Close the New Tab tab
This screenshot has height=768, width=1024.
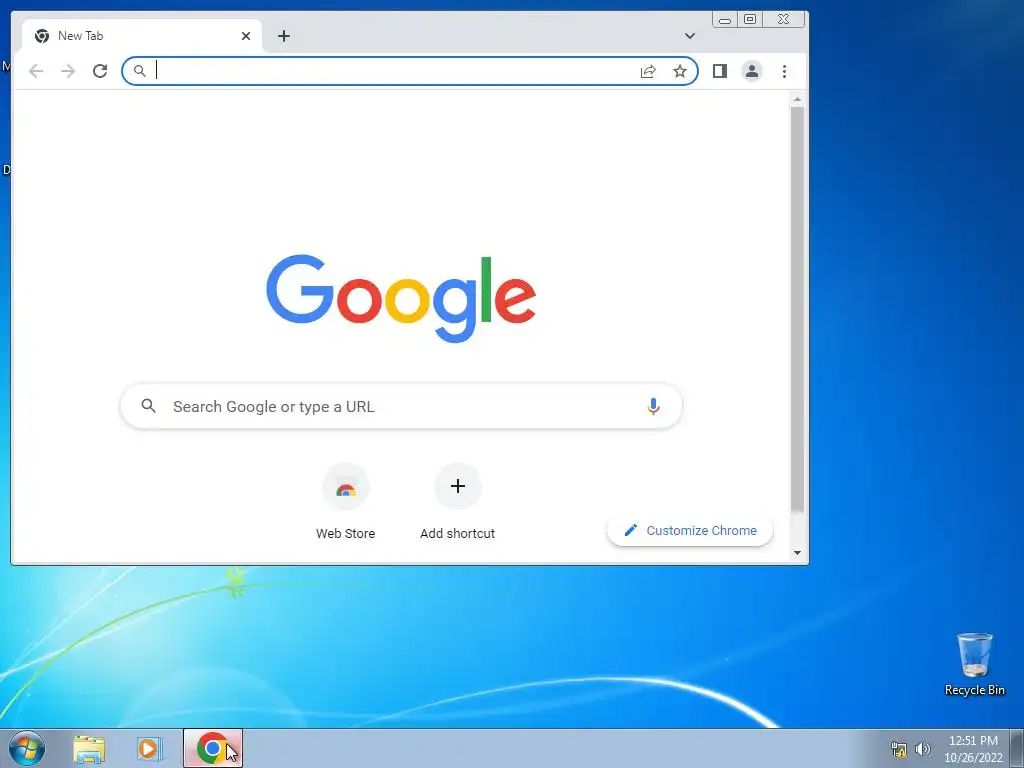(246, 36)
